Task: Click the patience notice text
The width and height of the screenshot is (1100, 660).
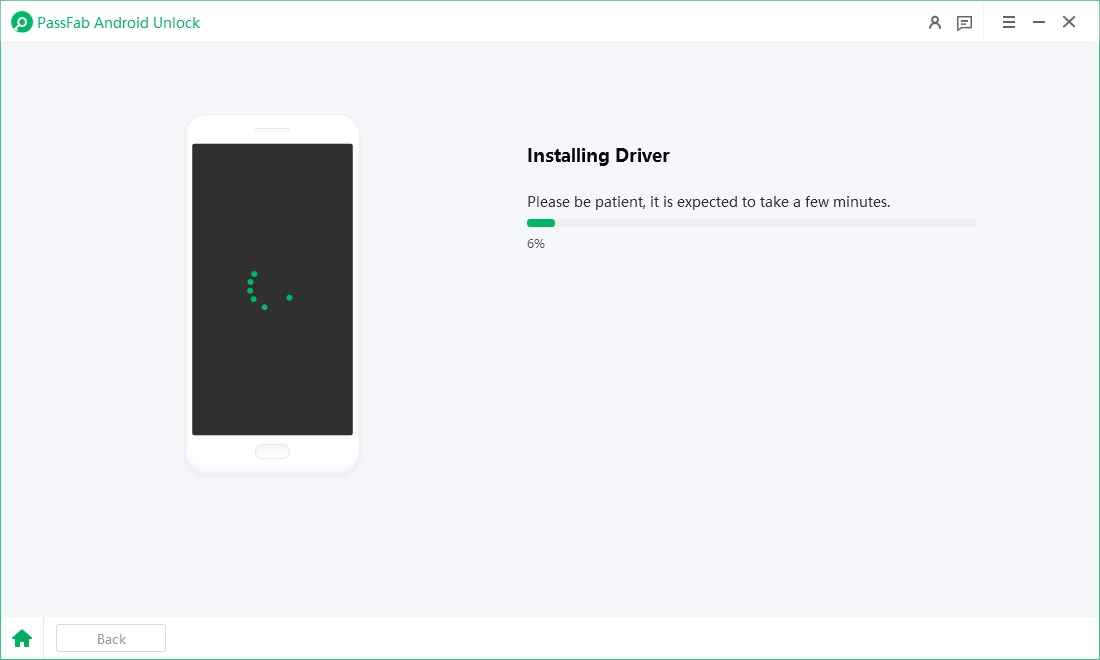Action: [709, 201]
